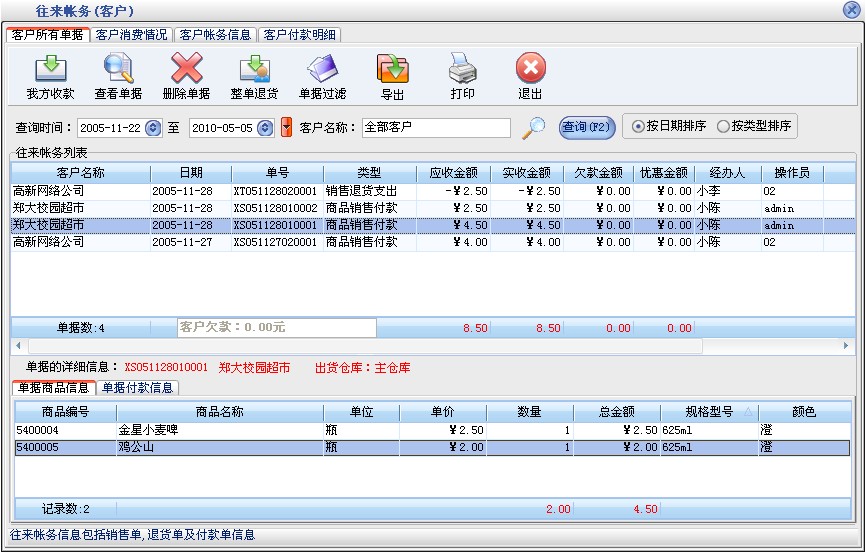866x553 pixels.
Task: Click the 删除单据 red X icon
Action: [x=186, y=70]
